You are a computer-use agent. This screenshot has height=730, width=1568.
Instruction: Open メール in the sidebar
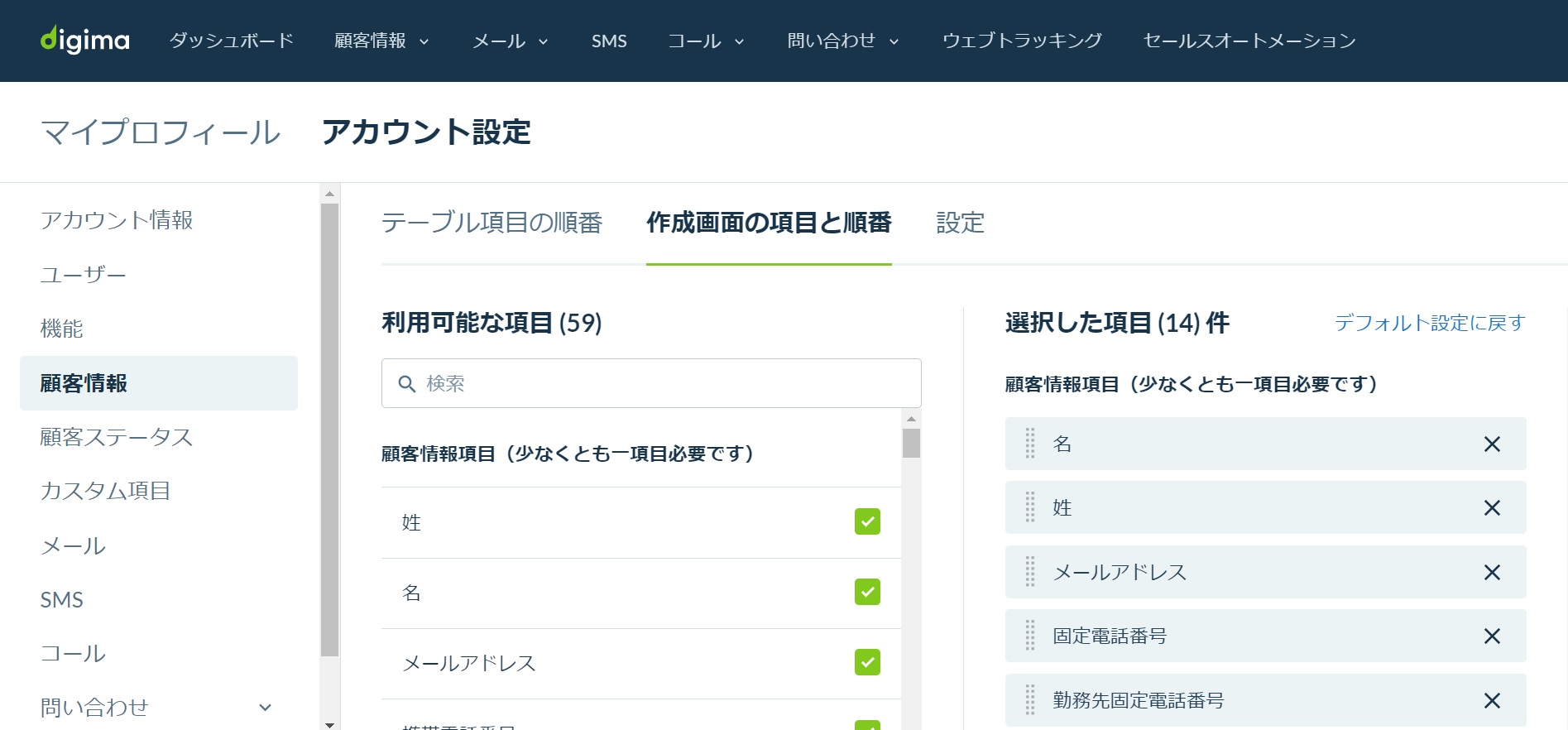73,546
